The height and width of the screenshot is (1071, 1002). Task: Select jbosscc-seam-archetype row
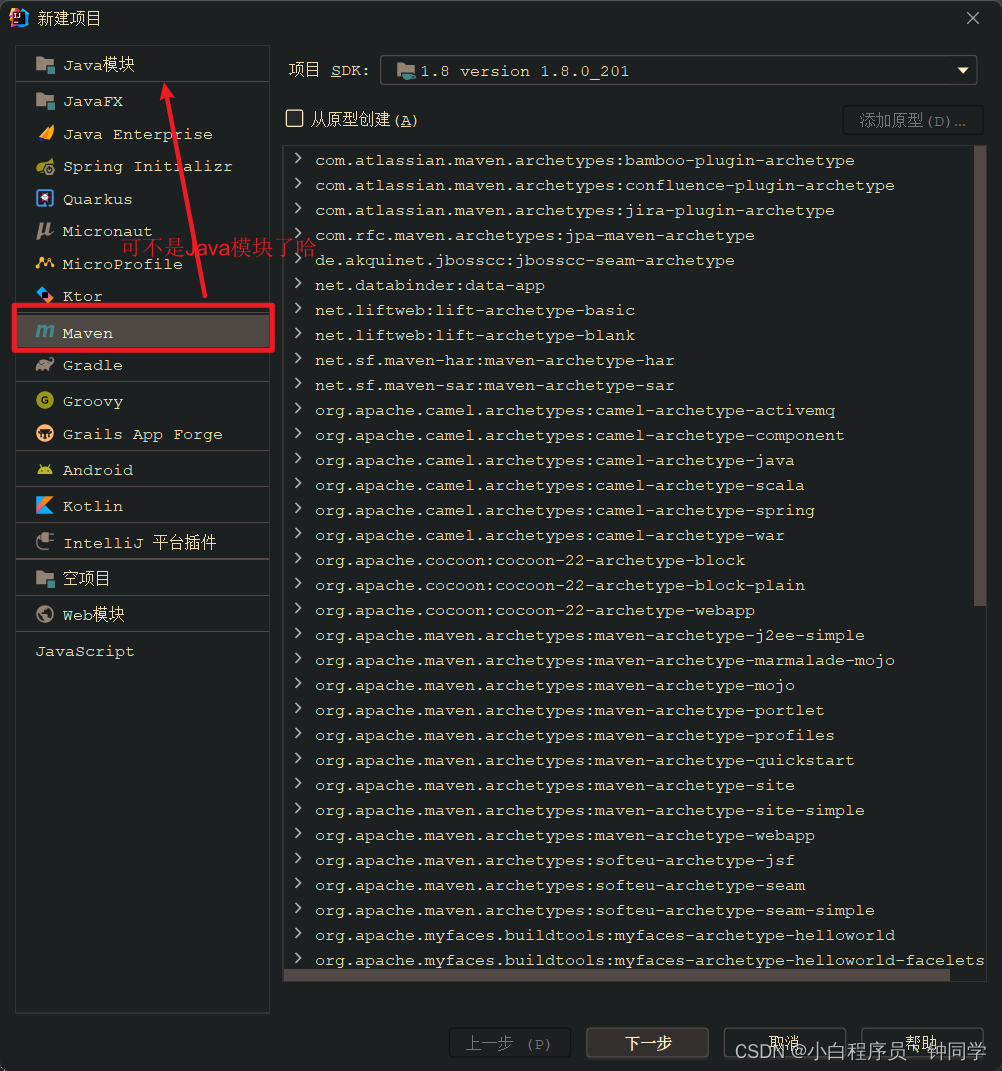point(525,260)
